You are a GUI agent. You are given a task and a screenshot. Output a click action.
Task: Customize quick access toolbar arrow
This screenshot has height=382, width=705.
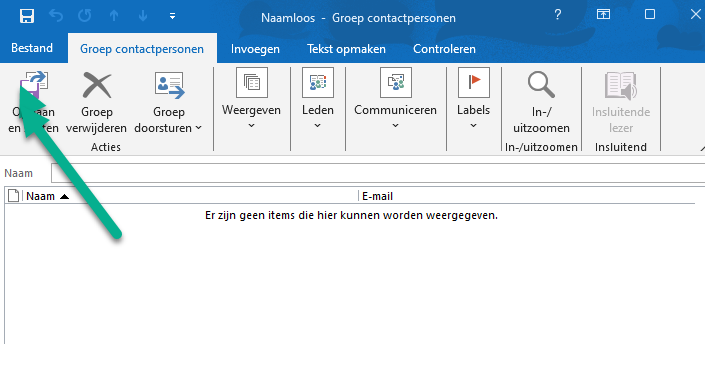click(172, 16)
